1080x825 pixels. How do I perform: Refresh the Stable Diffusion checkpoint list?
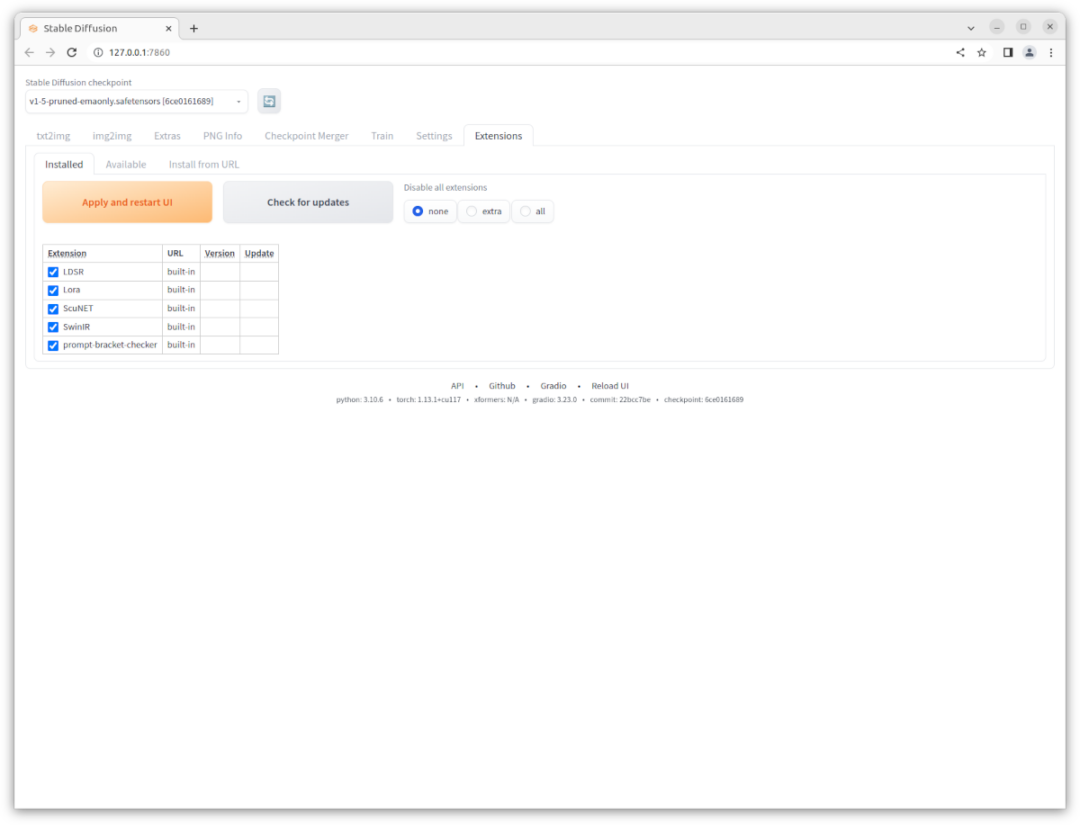point(268,100)
